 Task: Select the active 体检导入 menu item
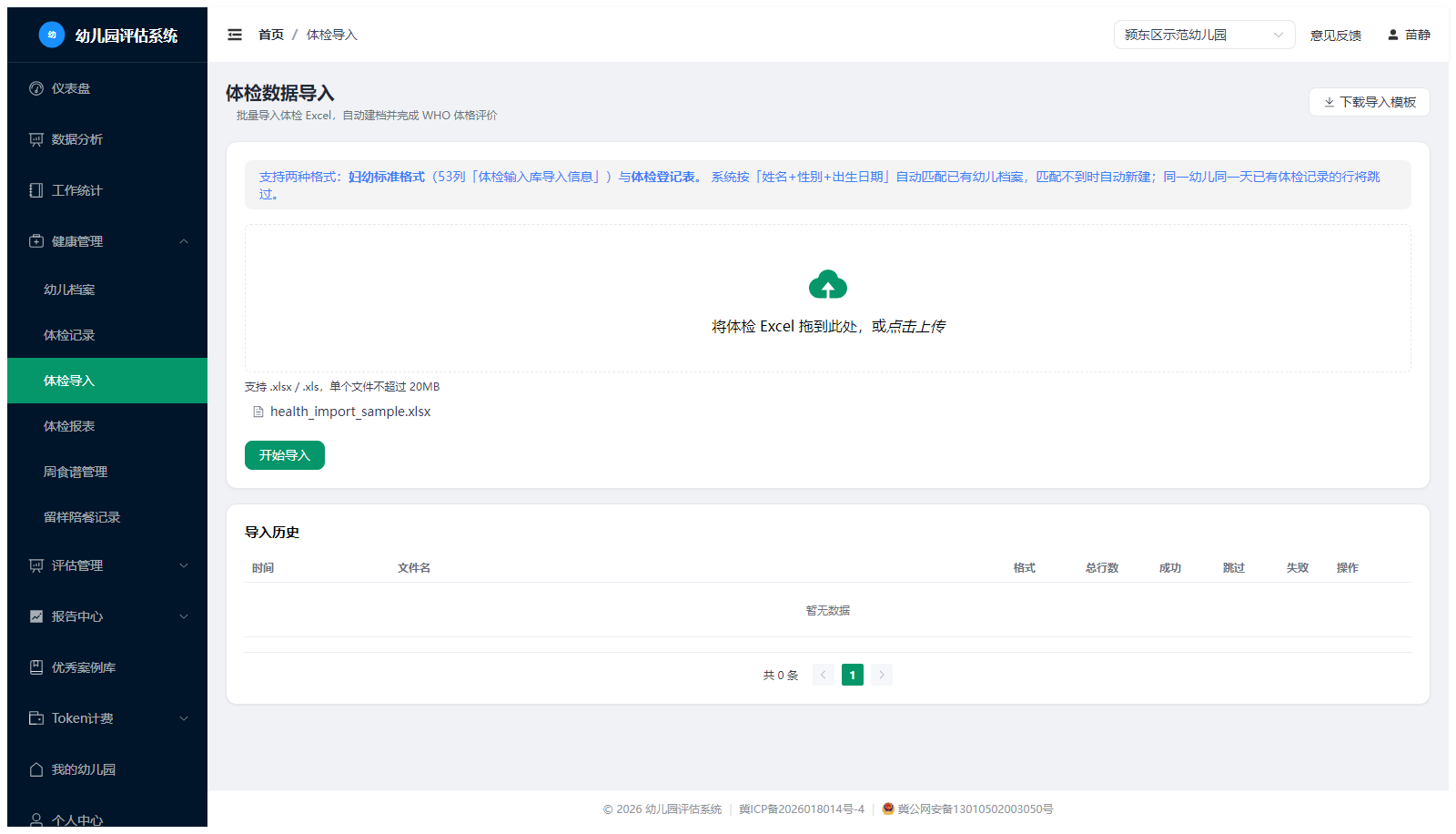pos(107,381)
